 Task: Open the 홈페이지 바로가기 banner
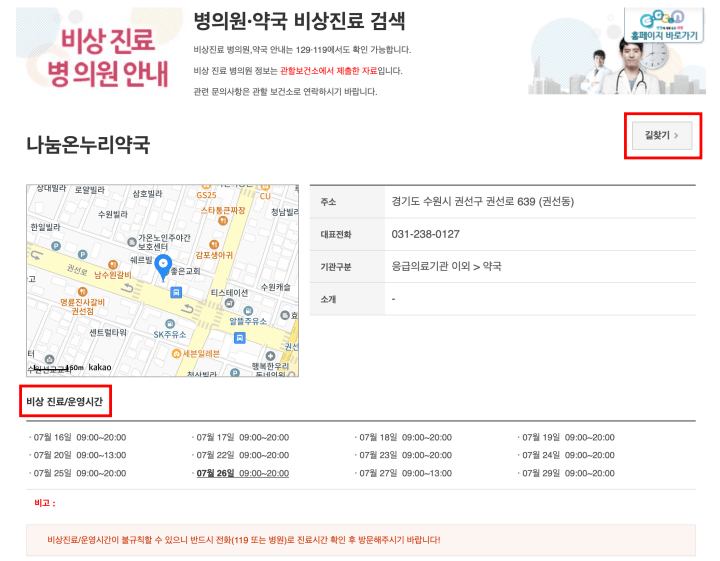[x=664, y=27]
